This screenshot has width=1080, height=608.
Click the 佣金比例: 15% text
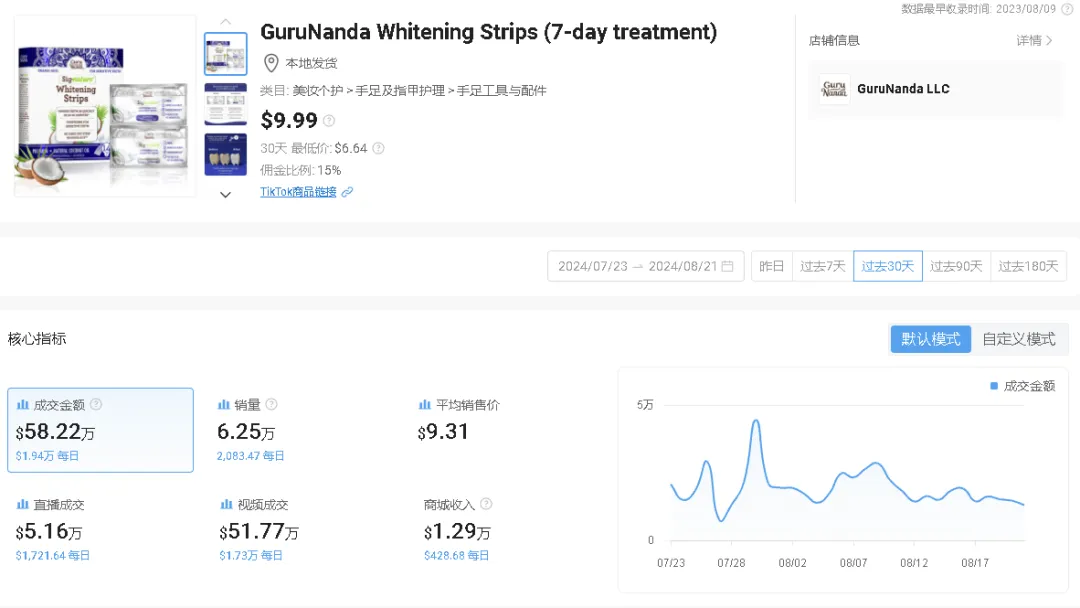[x=300, y=170]
